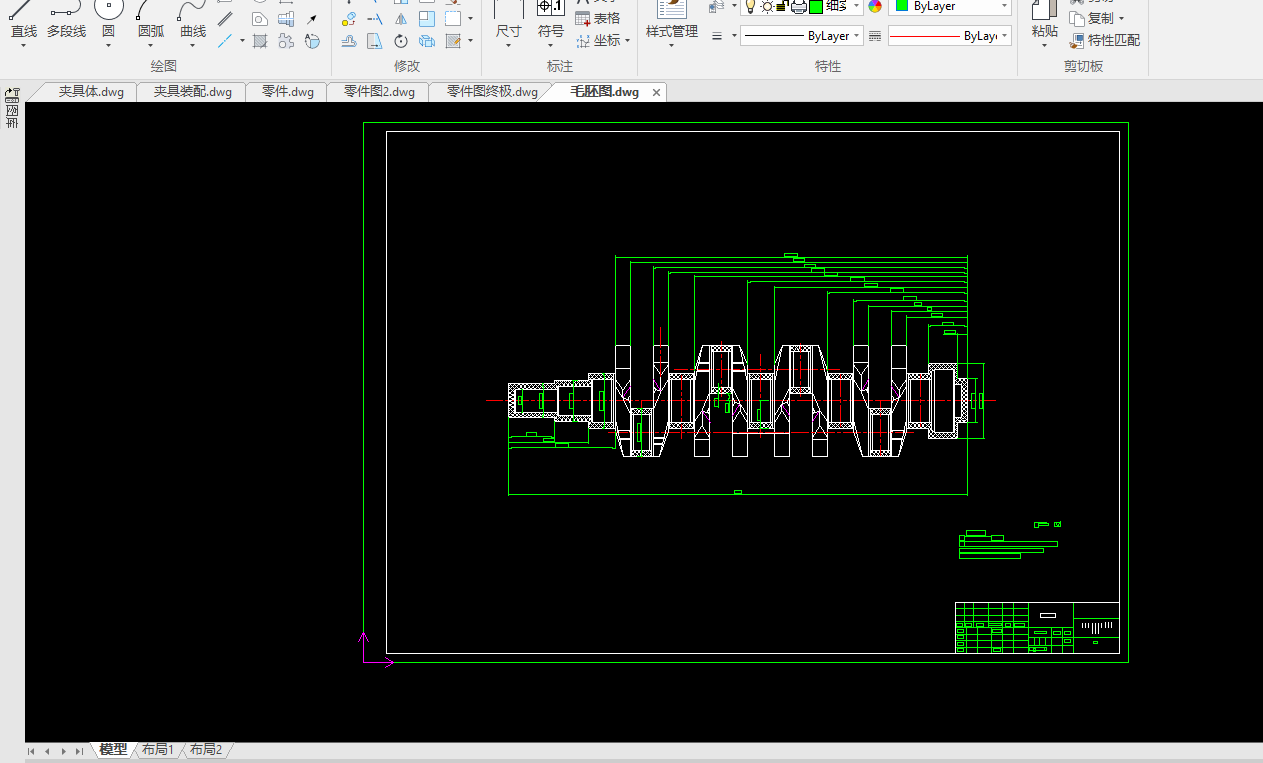The width and height of the screenshot is (1263, 763).
Task: Click the 尺寸 (Dimension) annotation tool
Action: [x=508, y=20]
